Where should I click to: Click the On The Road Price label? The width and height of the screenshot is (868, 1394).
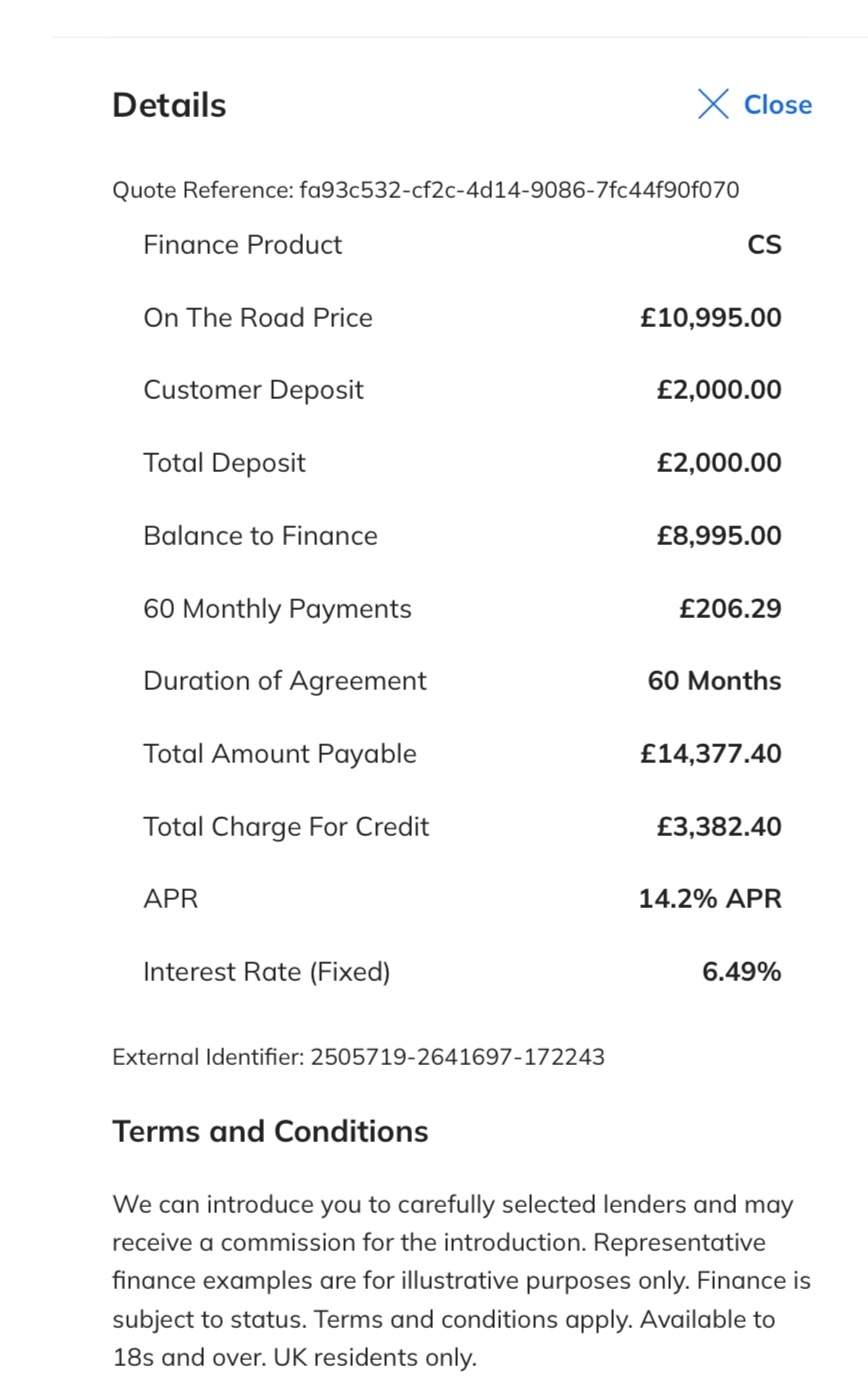258,318
